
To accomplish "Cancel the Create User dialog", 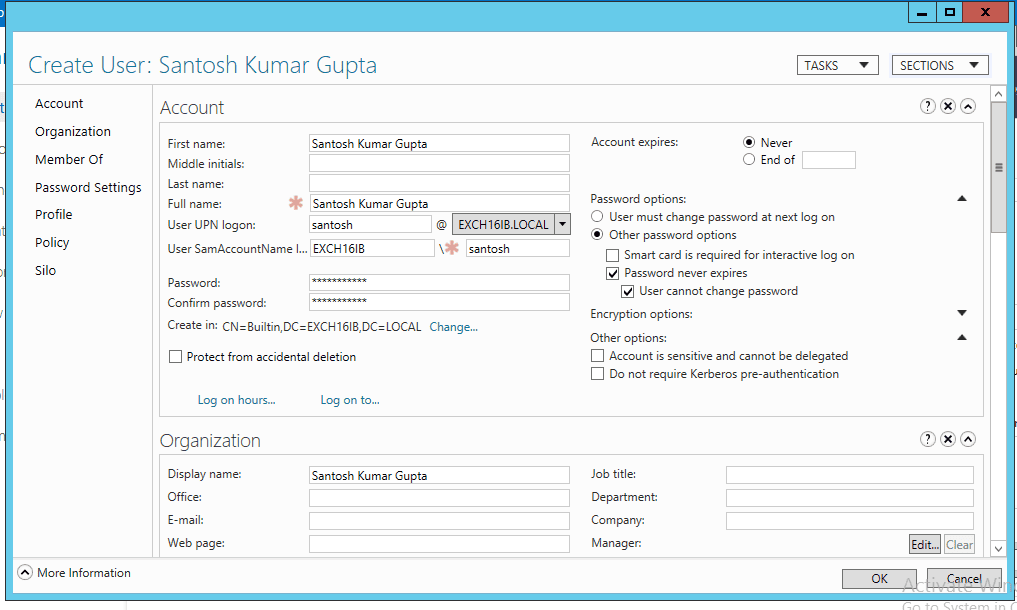I will 964,578.
